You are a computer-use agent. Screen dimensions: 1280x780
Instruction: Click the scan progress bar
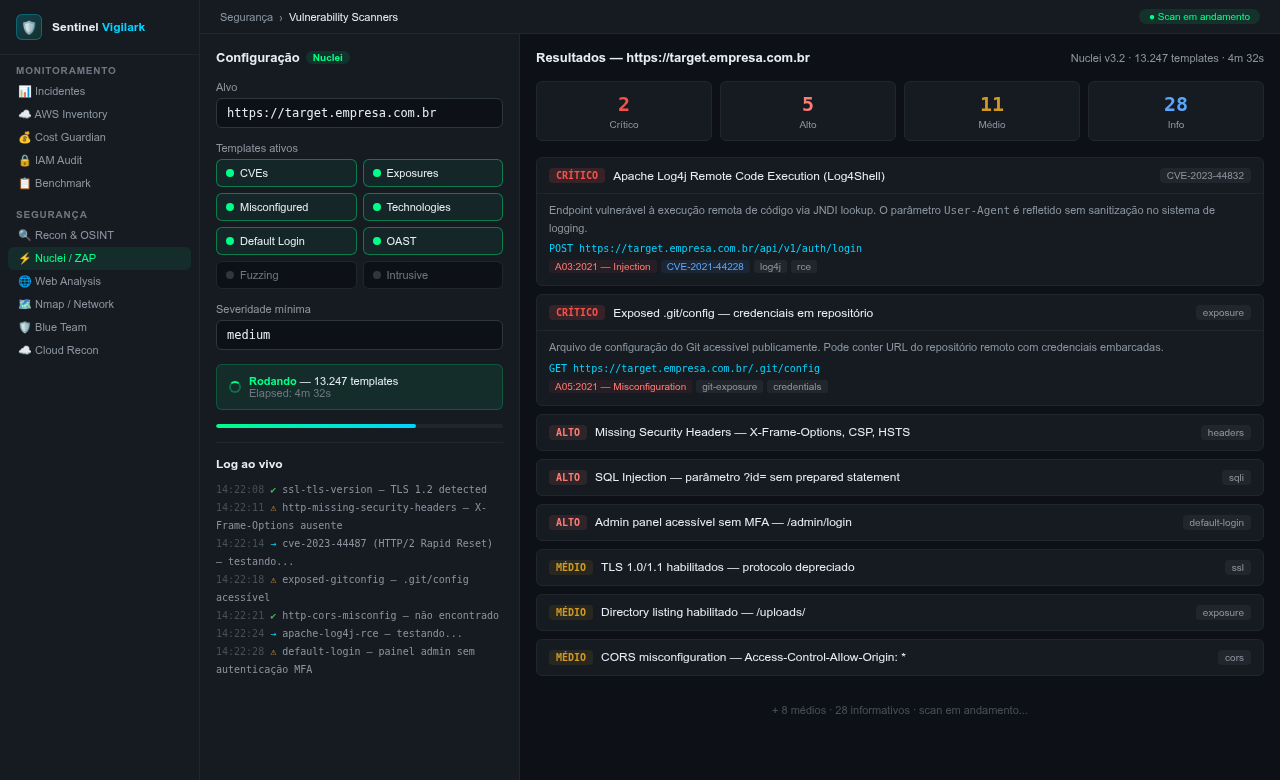click(359, 426)
